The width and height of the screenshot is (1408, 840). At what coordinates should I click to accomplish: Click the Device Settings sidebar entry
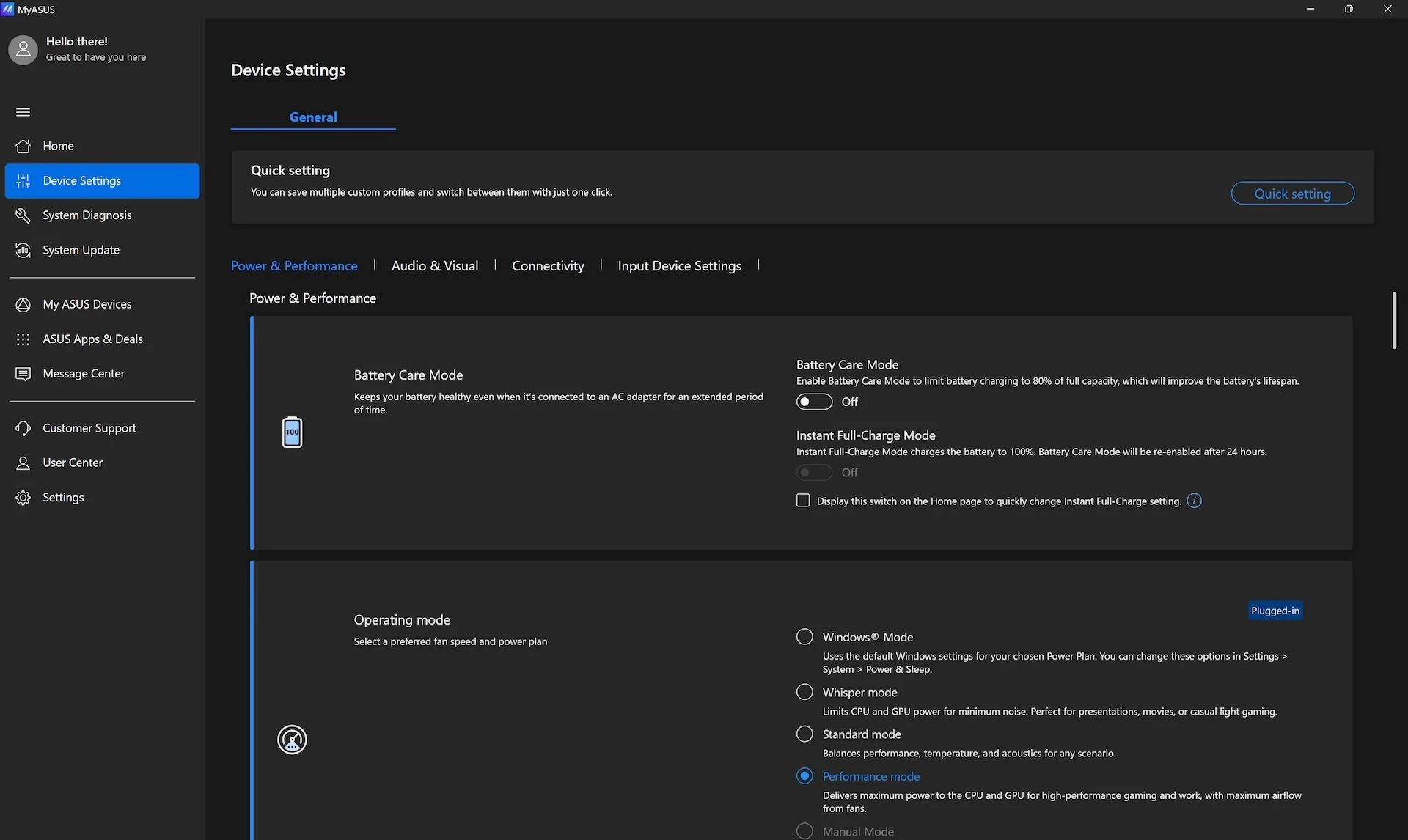point(102,181)
